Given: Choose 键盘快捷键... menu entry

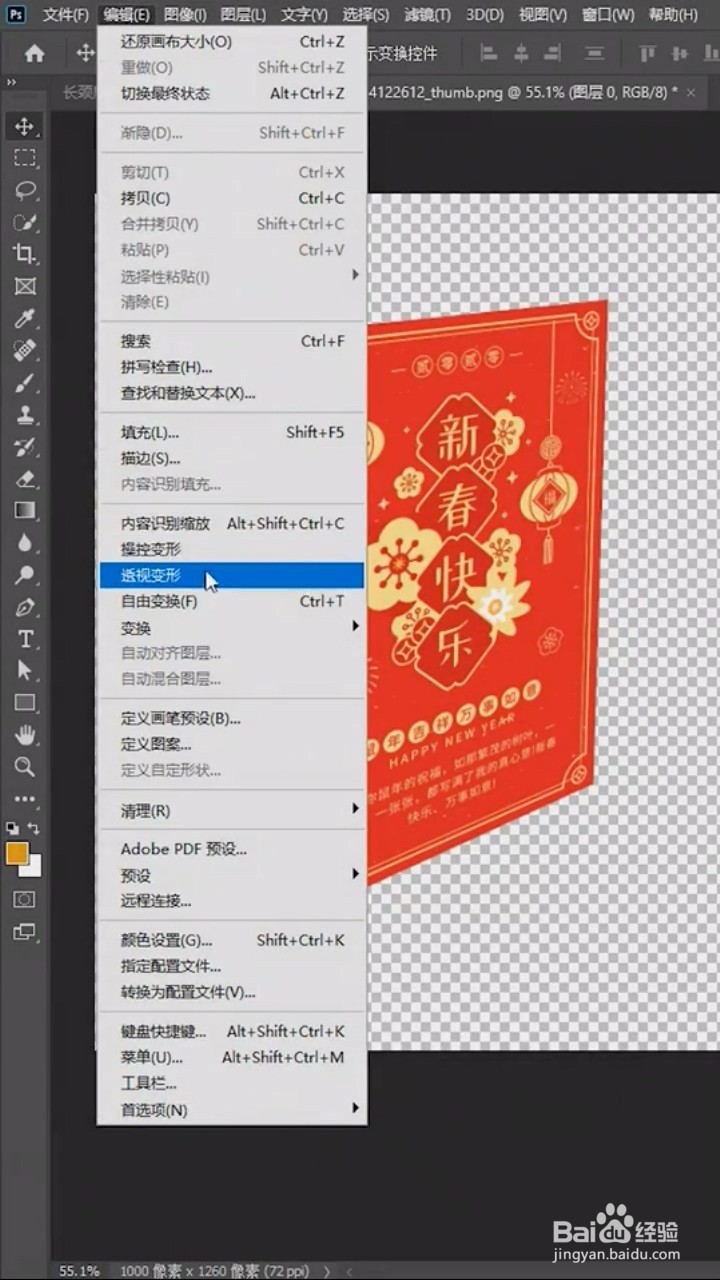Looking at the screenshot, I should (232, 1031).
